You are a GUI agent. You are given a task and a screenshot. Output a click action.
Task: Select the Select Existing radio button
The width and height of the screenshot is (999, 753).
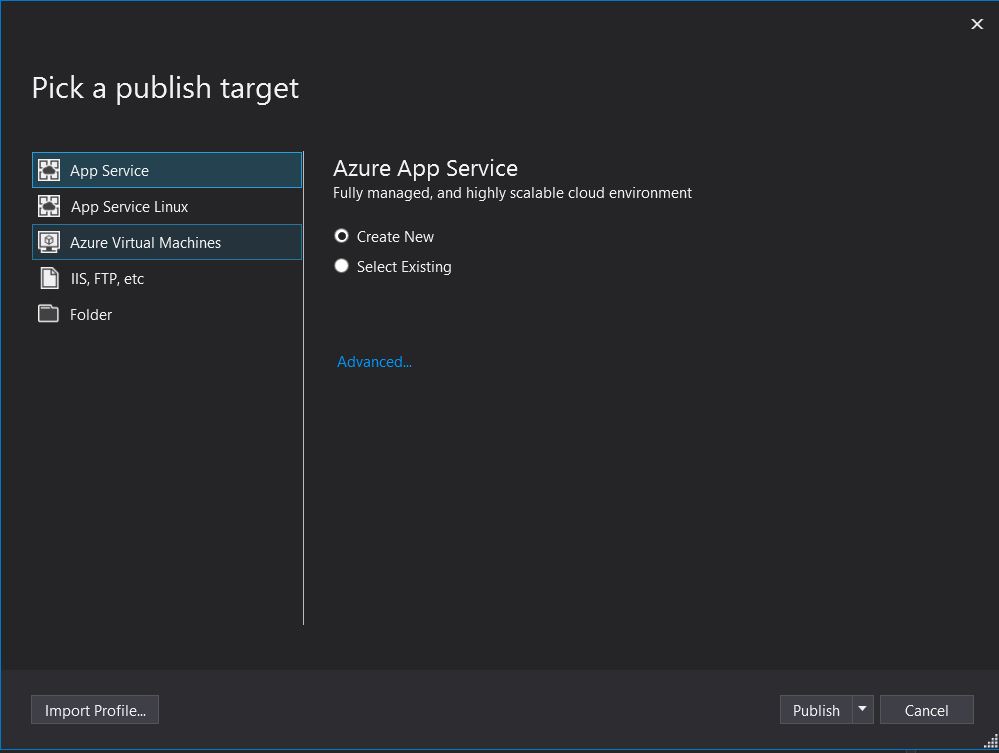pyautogui.click(x=341, y=266)
